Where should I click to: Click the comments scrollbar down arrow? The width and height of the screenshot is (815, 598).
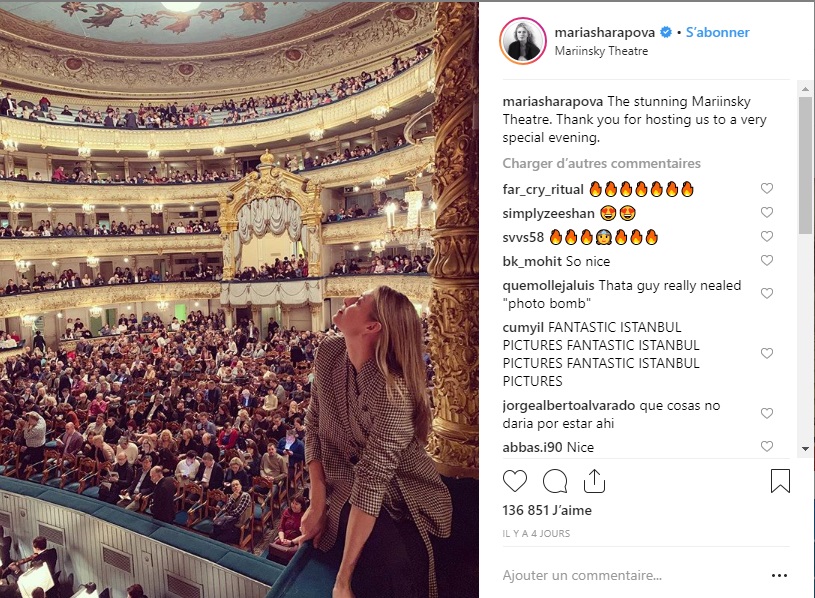click(805, 449)
